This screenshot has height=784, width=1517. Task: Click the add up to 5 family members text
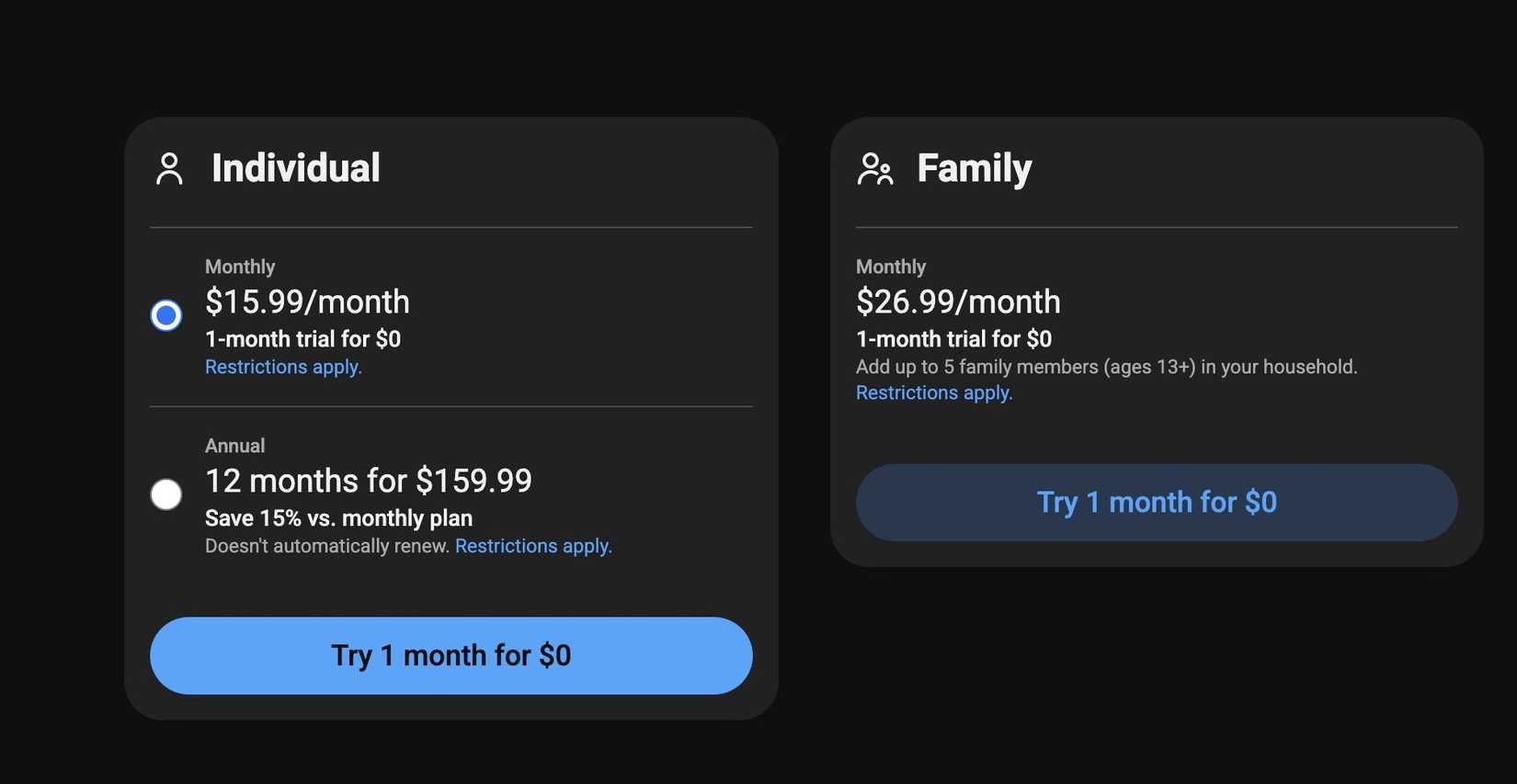pyautogui.click(x=1106, y=366)
